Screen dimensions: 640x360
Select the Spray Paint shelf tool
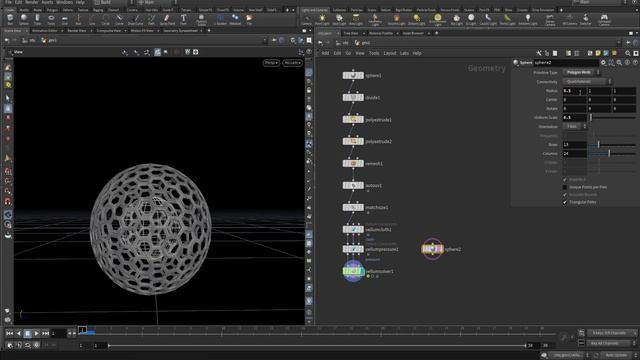(167, 19)
